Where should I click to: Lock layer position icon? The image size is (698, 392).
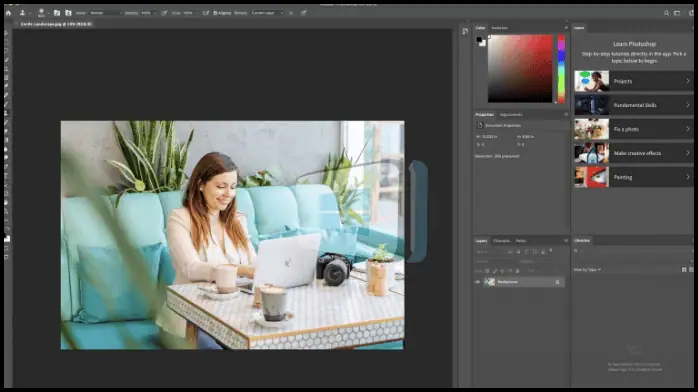click(502, 271)
